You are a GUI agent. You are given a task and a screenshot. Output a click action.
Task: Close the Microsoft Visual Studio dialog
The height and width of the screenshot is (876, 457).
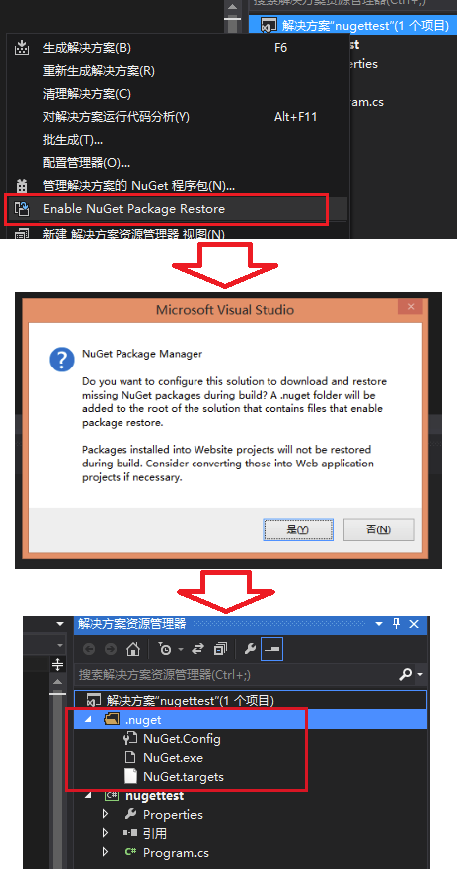pyautogui.click(x=411, y=307)
